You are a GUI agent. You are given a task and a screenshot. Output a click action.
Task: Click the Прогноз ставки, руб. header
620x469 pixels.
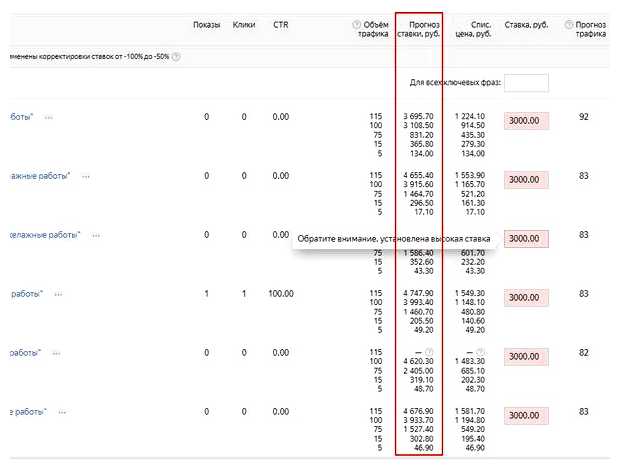418,29
